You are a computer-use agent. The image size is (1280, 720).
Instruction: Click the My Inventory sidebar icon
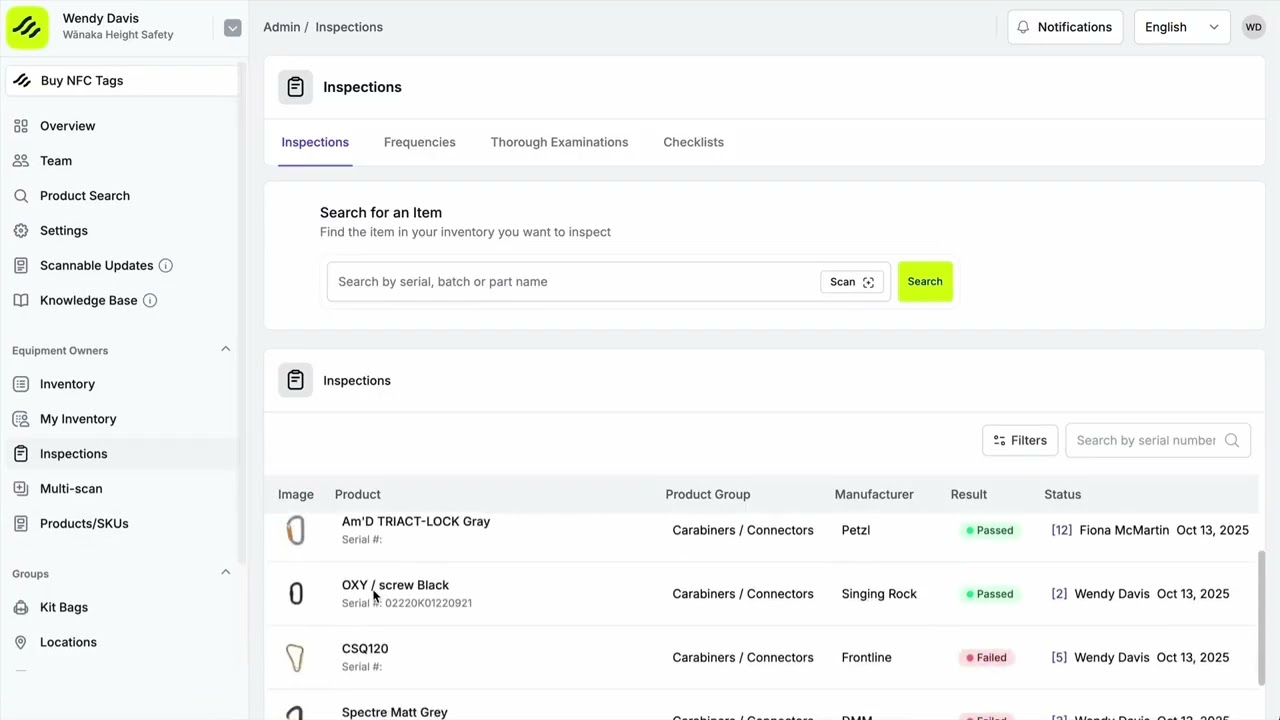point(21,419)
